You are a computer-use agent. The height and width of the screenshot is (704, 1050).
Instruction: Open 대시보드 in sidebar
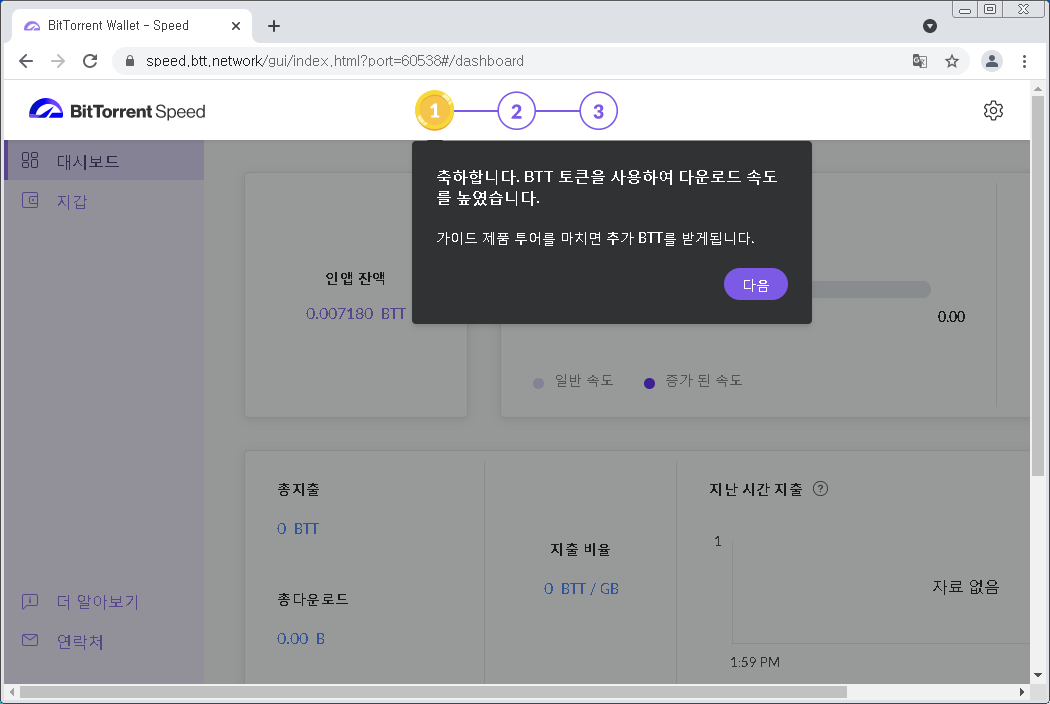[x=104, y=161]
